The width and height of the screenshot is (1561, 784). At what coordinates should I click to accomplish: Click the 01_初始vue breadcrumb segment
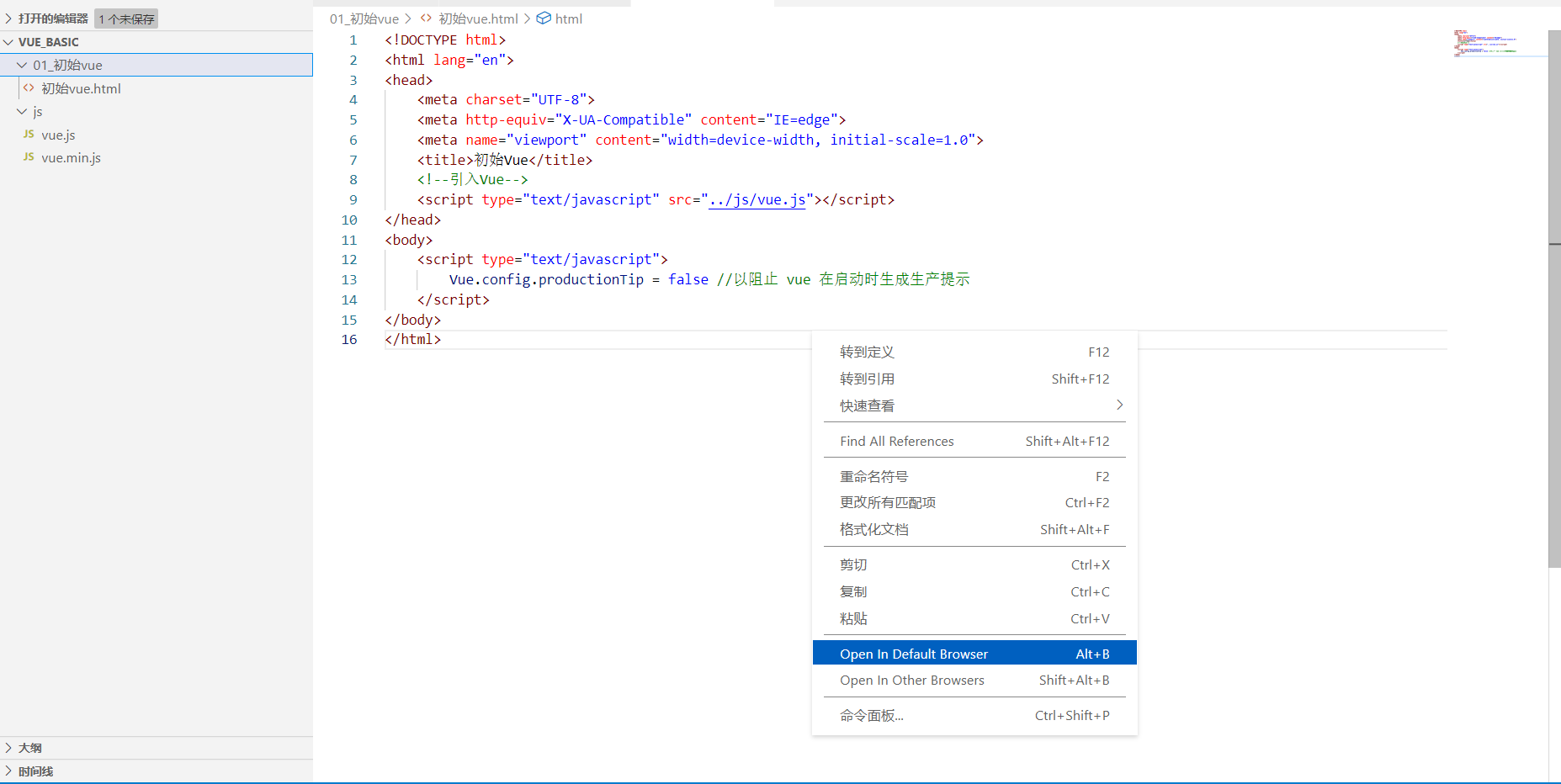tap(364, 19)
